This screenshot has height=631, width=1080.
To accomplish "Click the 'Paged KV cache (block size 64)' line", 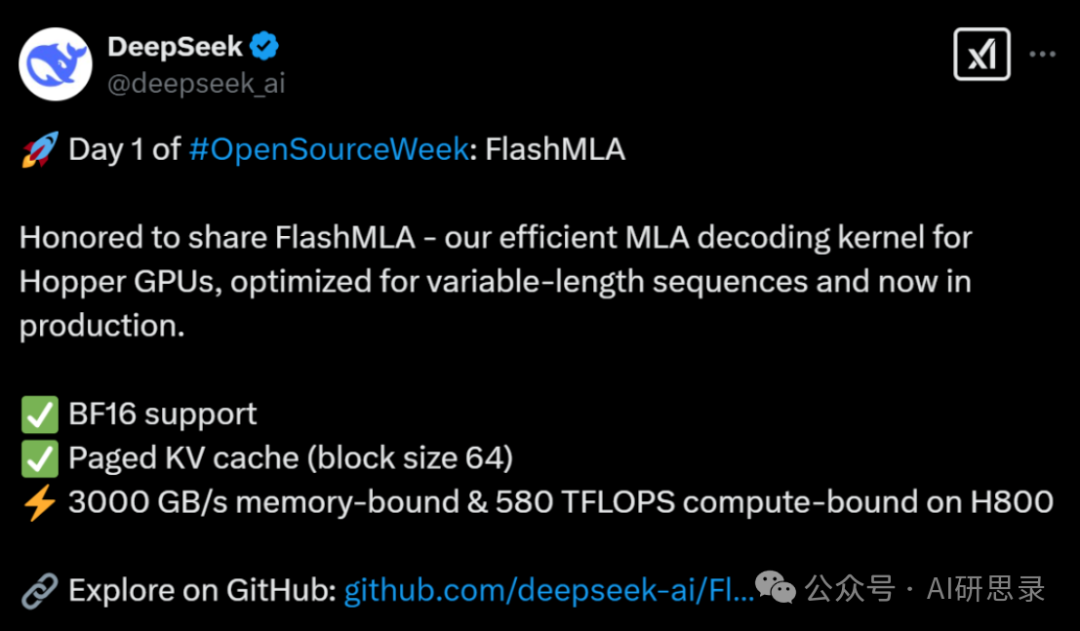I will click(291, 459).
